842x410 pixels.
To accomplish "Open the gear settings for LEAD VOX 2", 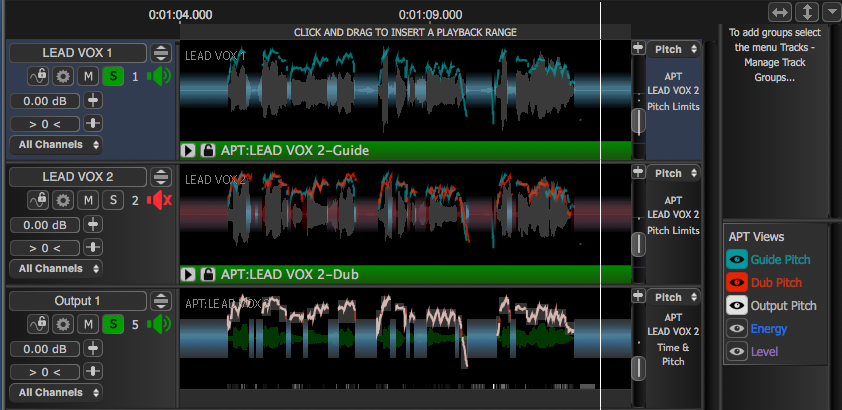I will coord(63,200).
